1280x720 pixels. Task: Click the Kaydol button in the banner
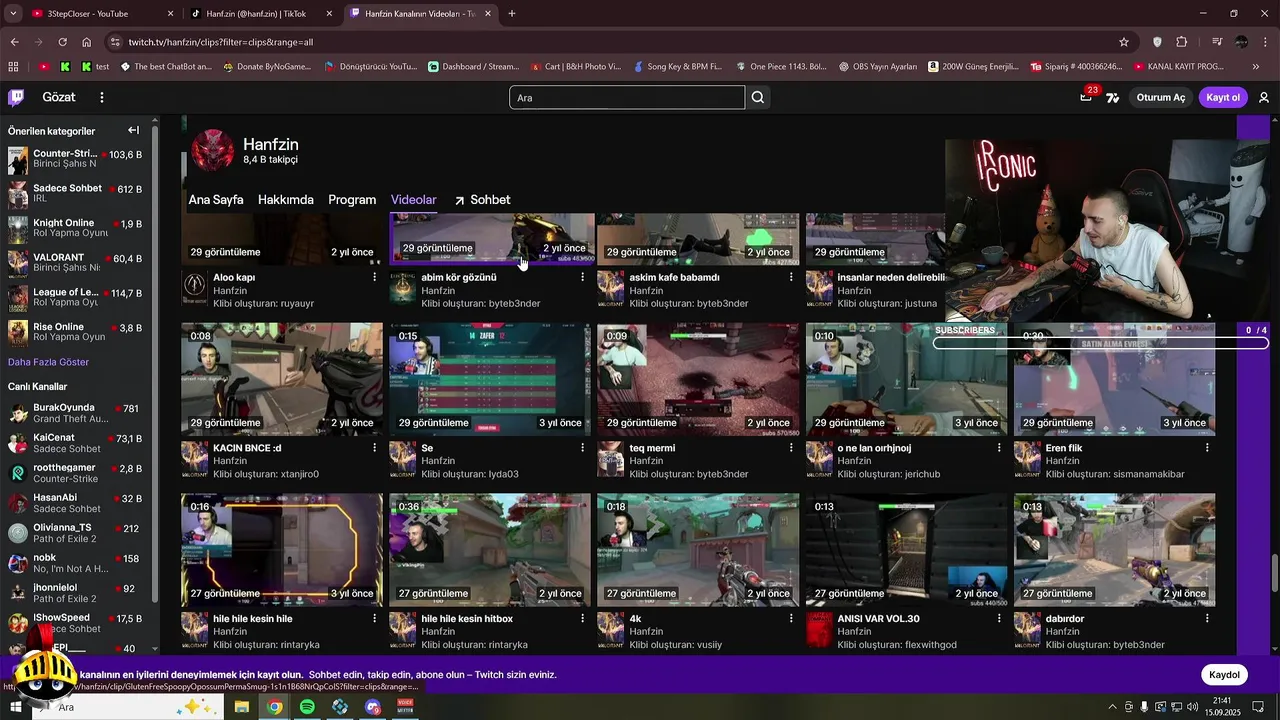[x=1224, y=675]
